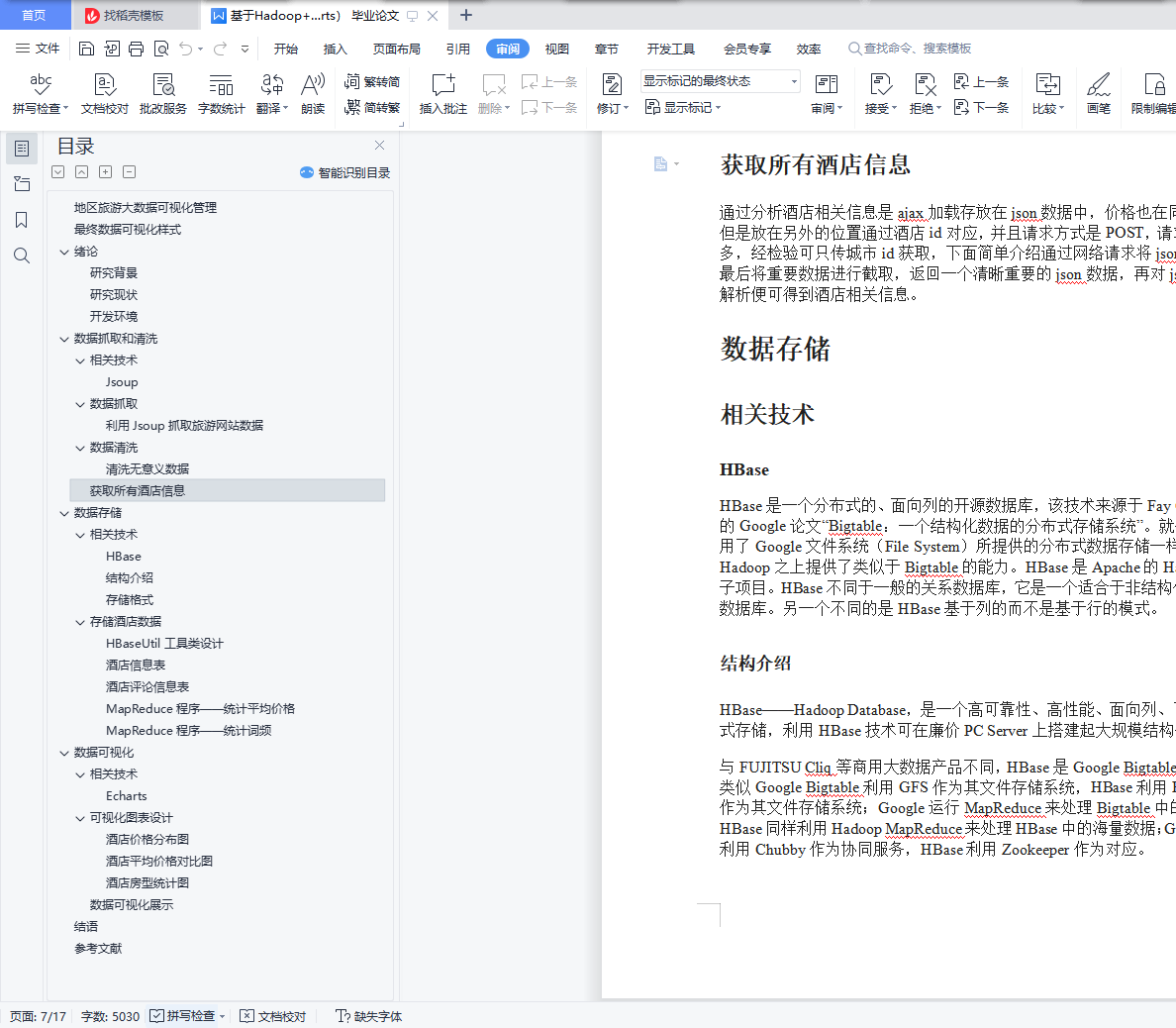Collapse the 可视化图表设计 outline node
Image resolution: width=1176 pixels, height=1028 pixels.
(x=80, y=818)
